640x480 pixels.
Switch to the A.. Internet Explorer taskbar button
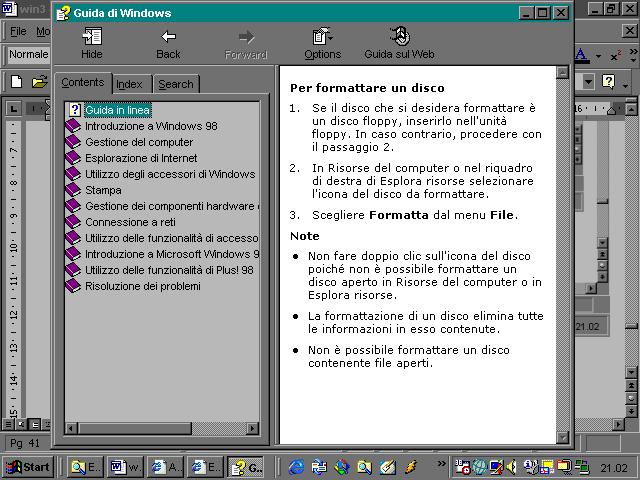[x=165, y=467]
